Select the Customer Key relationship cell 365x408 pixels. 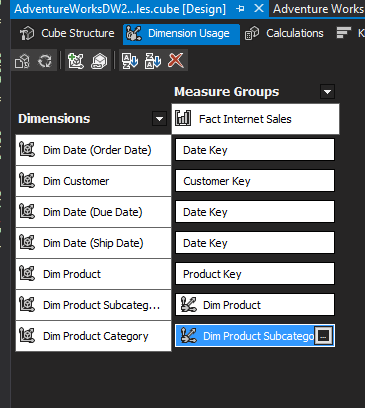tap(255, 181)
